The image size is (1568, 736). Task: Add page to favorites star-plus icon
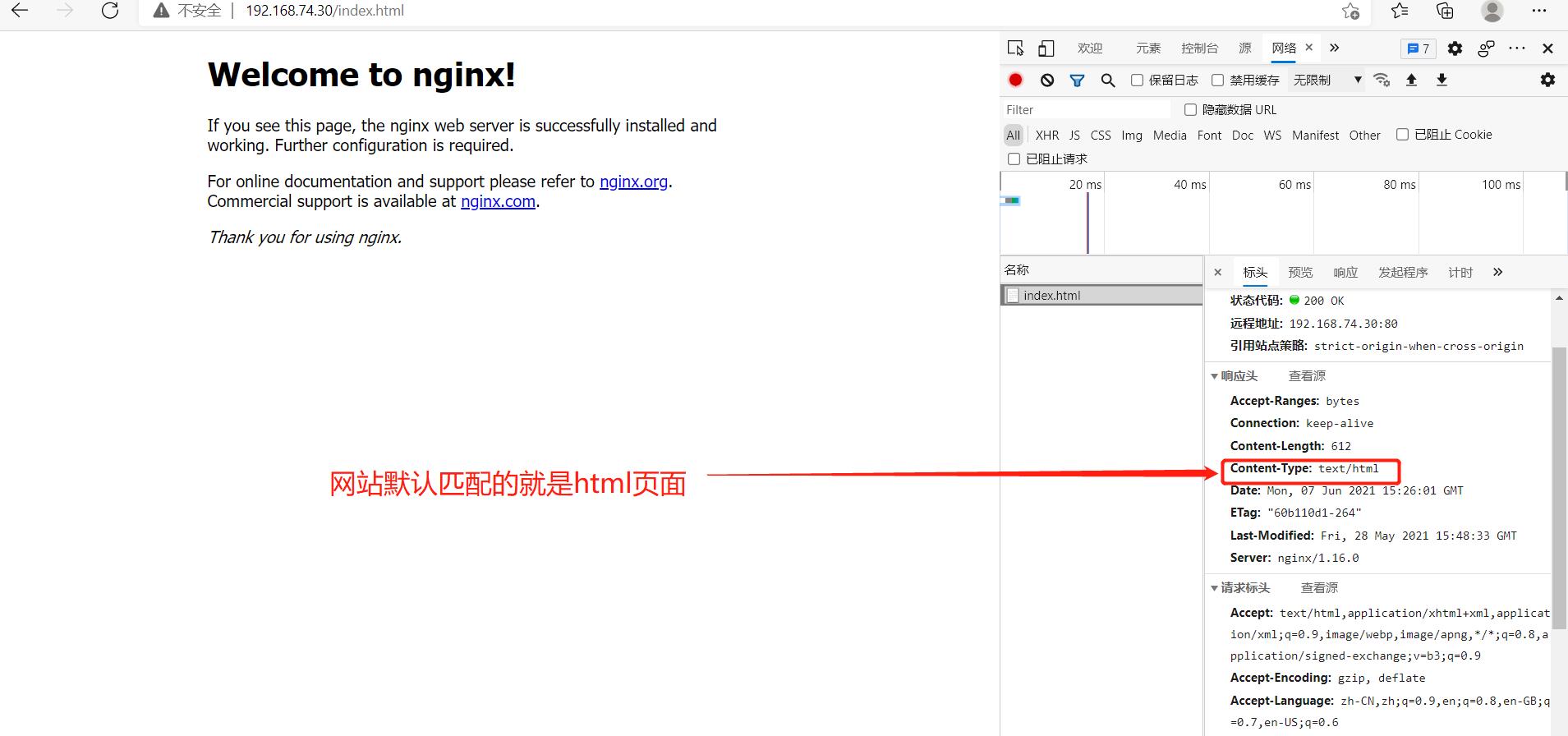(x=1350, y=11)
